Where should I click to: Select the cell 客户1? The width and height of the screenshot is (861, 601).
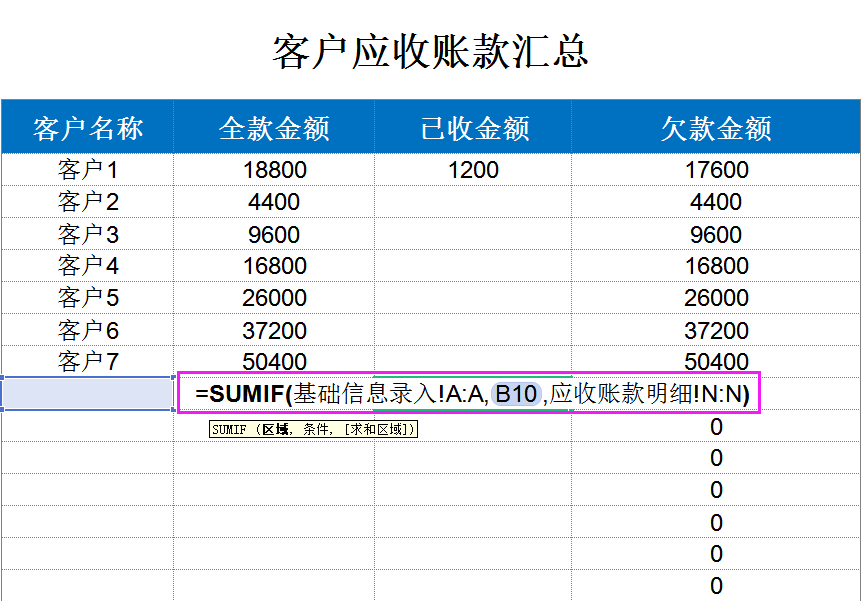88,170
